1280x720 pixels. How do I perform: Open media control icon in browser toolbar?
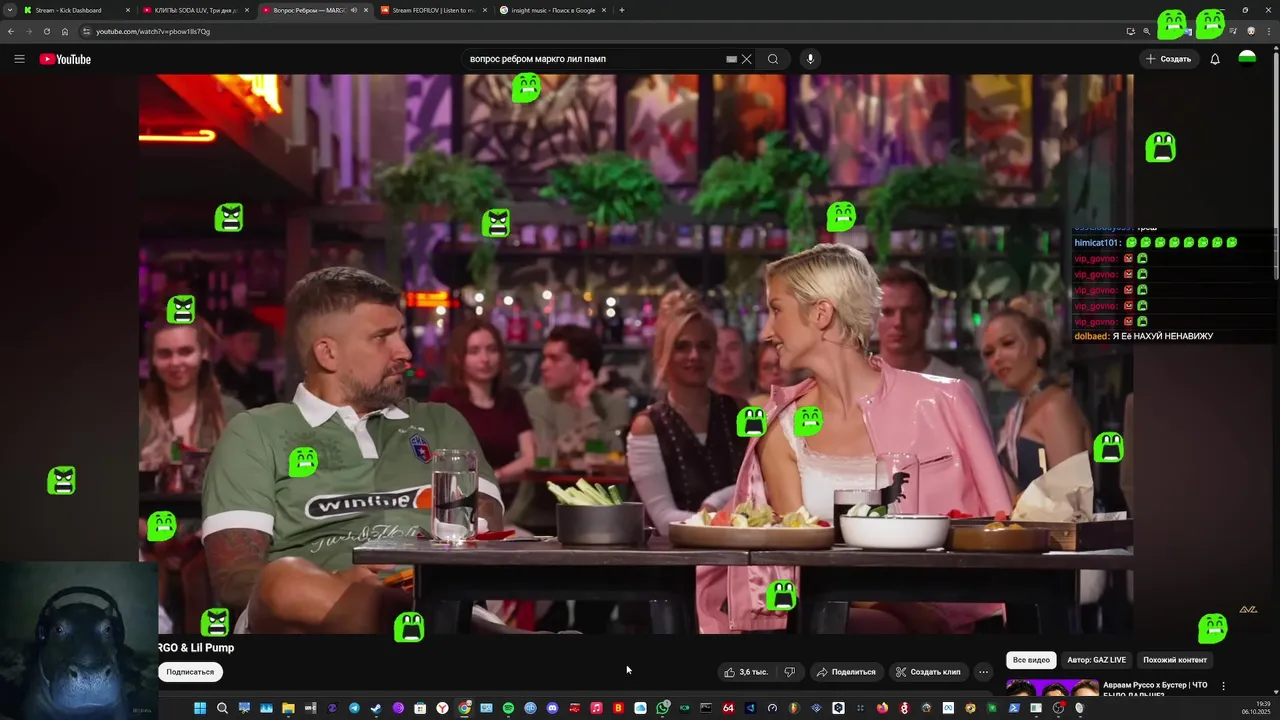1232,31
